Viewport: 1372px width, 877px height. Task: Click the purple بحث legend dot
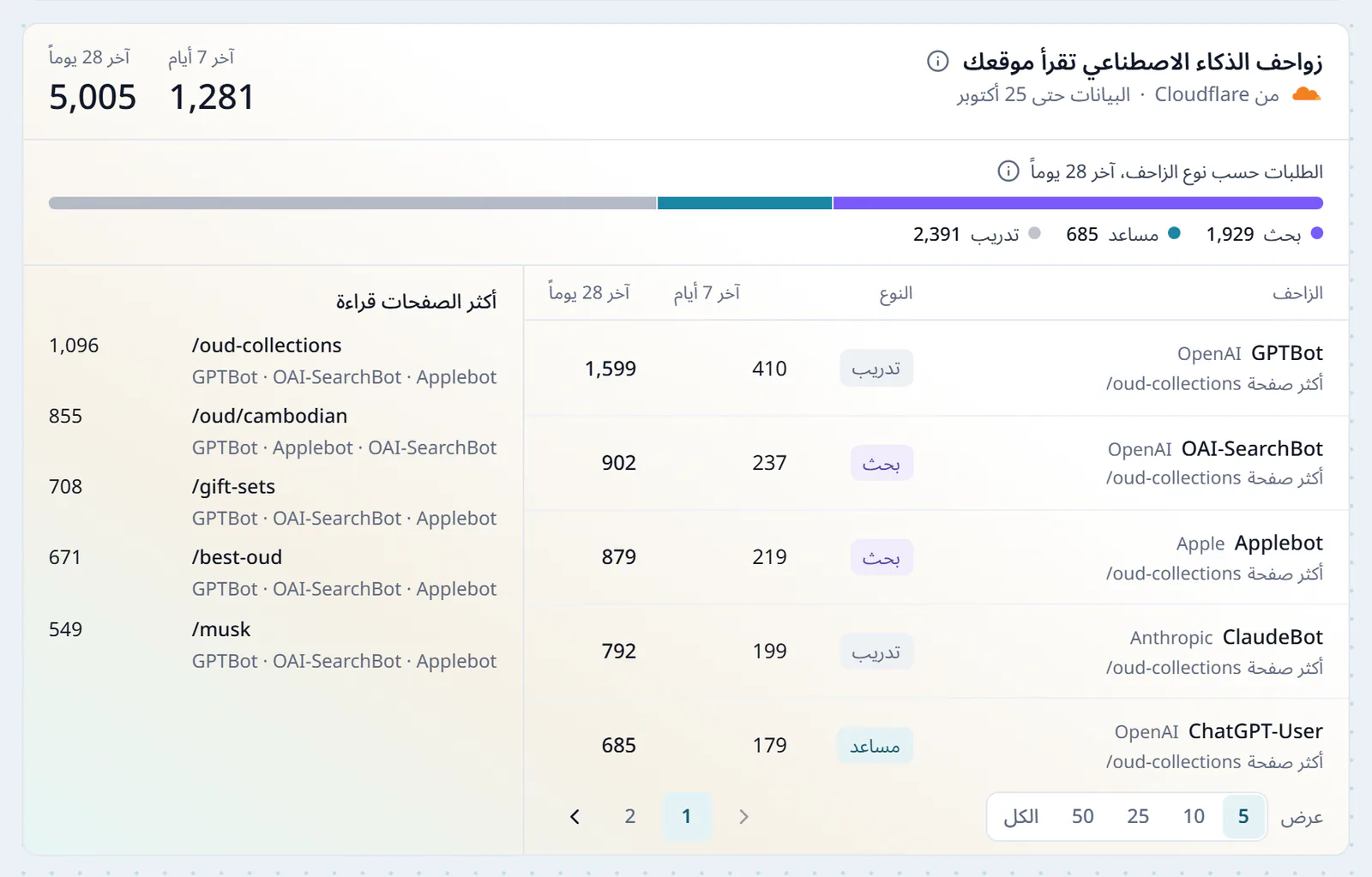pyautogui.click(x=1317, y=233)
